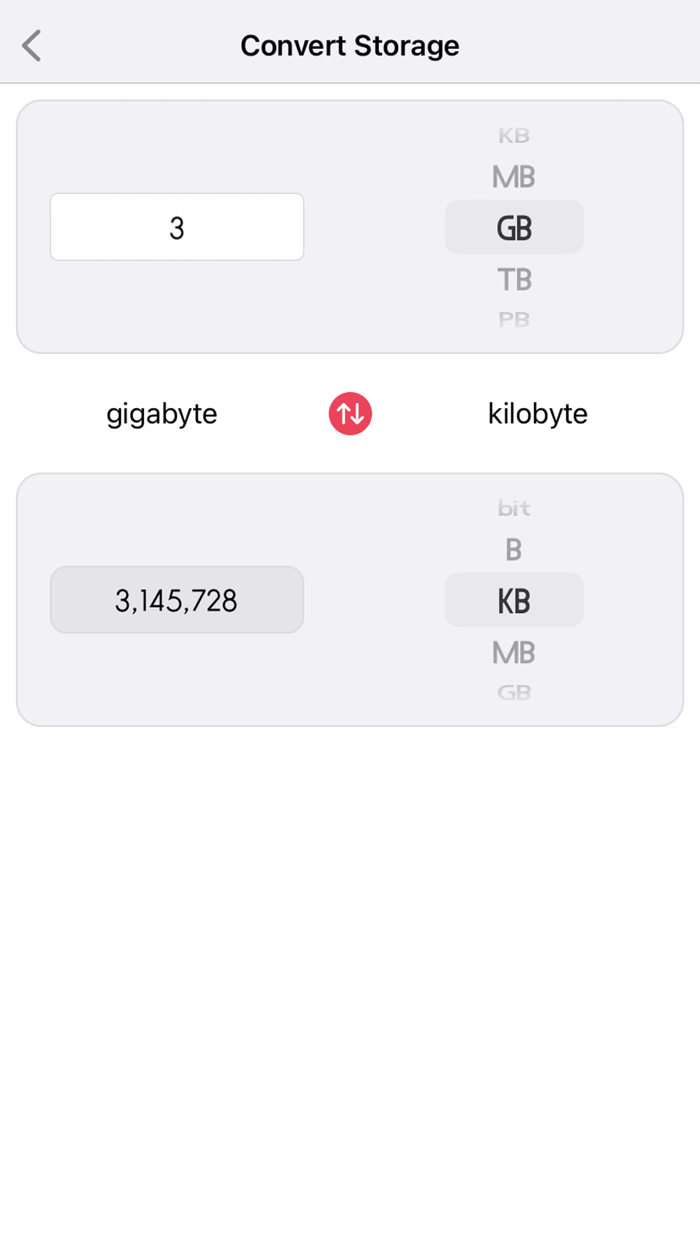The height and width of the screenshot is (1244, 700).
Task: Click the gigabyte label
Action: click(x=161, y=413)
